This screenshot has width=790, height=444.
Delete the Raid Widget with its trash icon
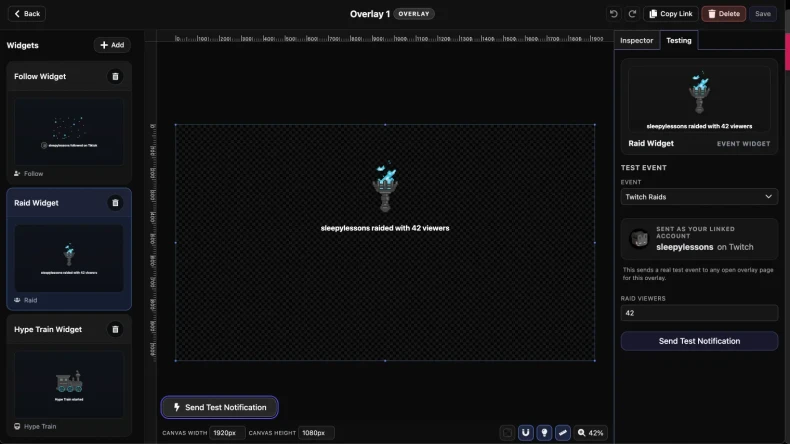point(115,203)
